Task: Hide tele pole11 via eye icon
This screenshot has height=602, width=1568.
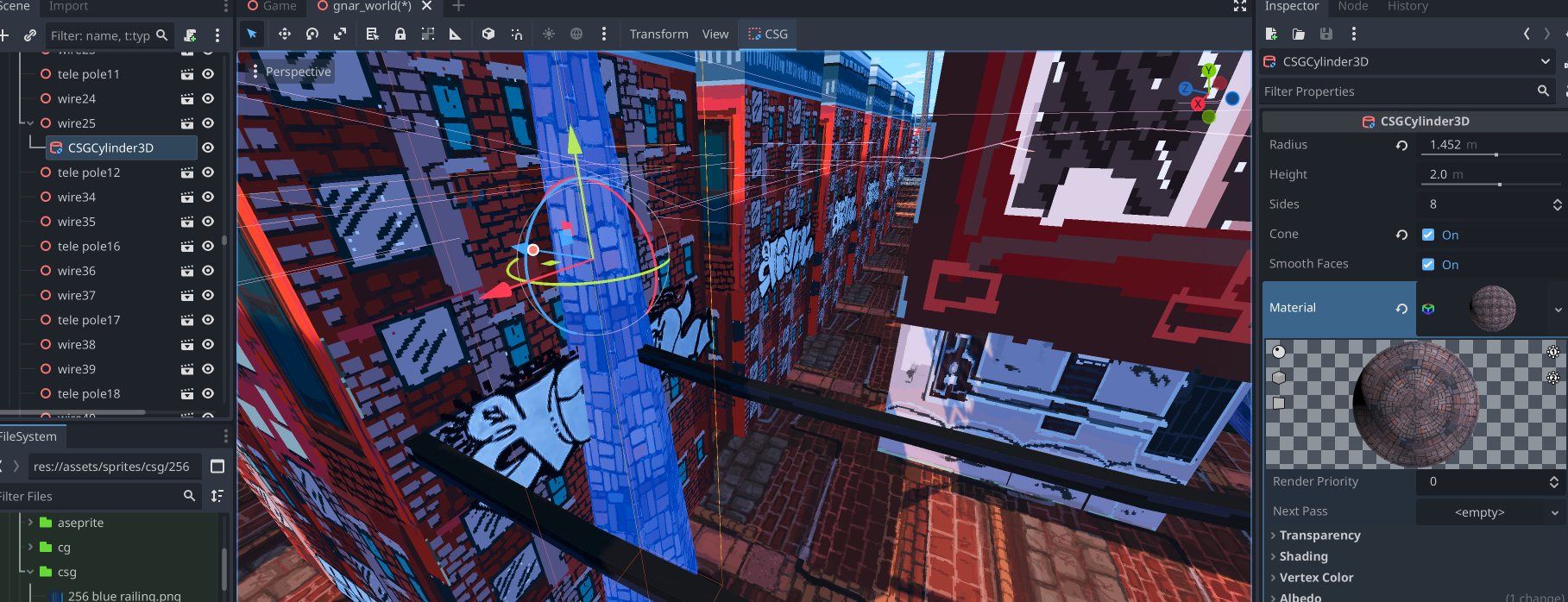Action: point(208,74)
